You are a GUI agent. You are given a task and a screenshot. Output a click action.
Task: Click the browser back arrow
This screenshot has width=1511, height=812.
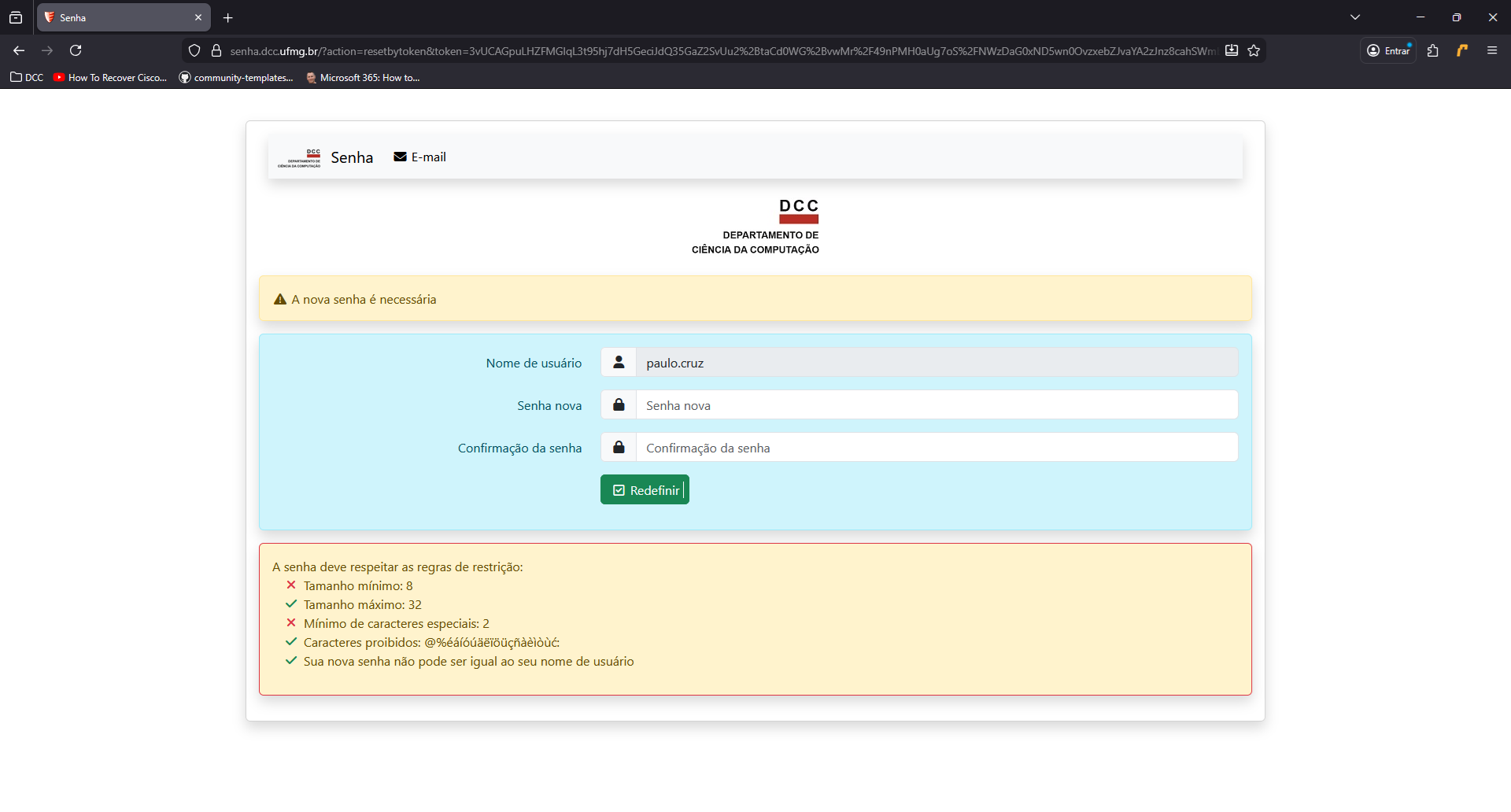(x=19, y=50)
